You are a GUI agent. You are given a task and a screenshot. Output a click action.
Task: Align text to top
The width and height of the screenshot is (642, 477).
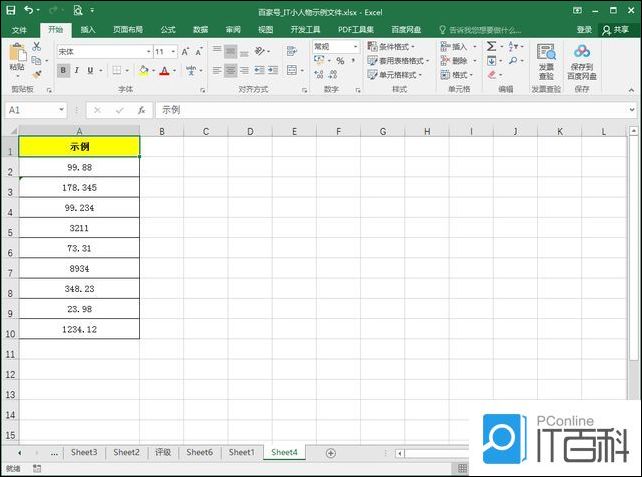pos(217,50)
